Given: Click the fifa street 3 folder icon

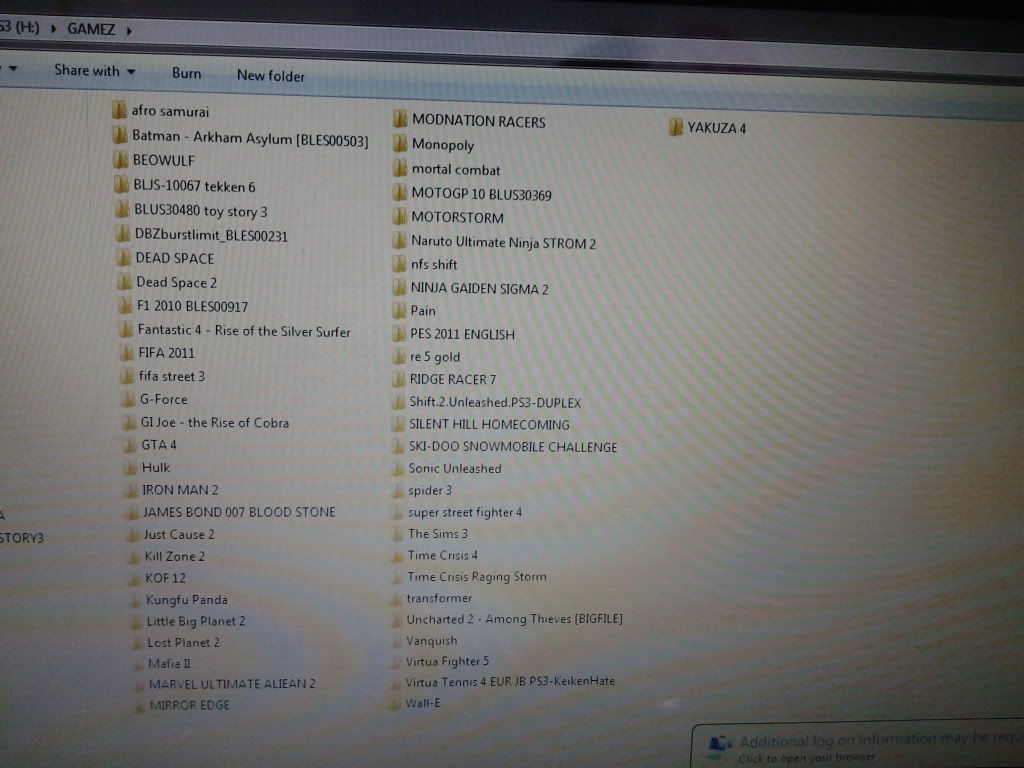Looking at the screenshot, I should click(x=127, y=376).
